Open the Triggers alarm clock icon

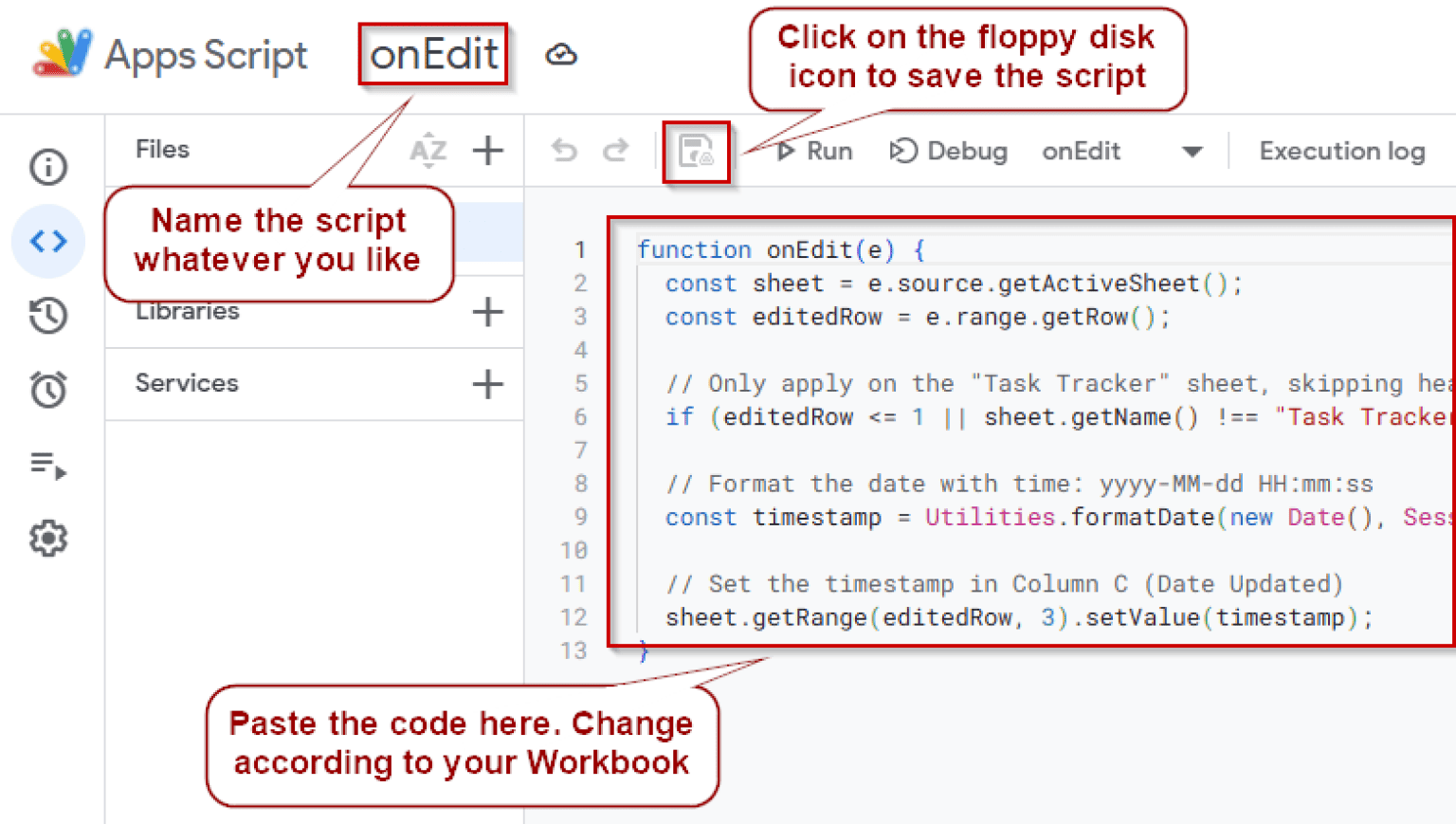[48, 390]
